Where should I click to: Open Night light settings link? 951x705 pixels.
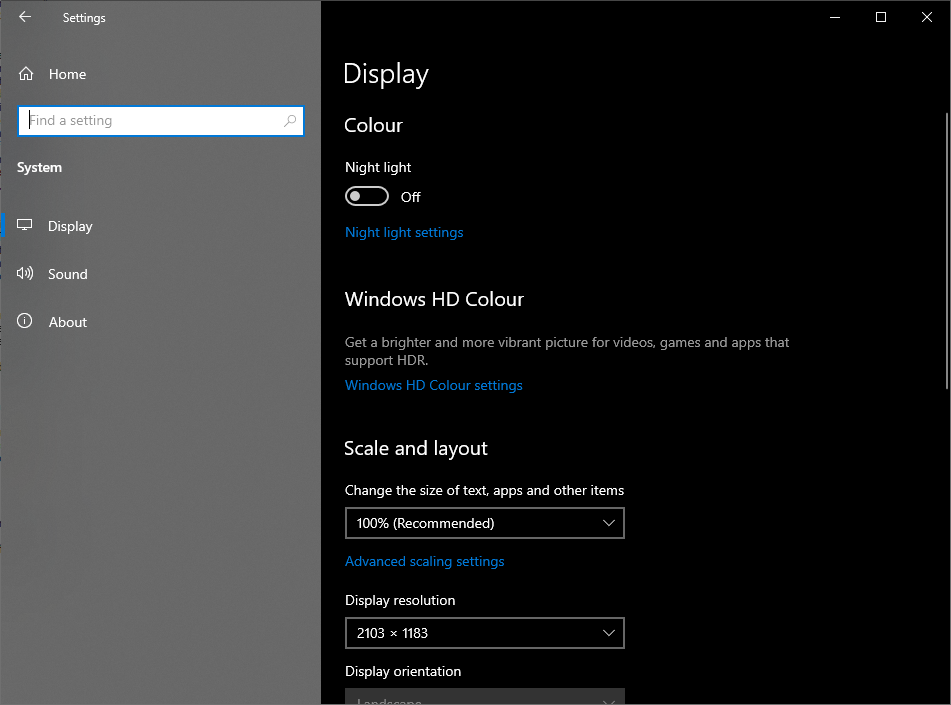(x=404, y=232)
